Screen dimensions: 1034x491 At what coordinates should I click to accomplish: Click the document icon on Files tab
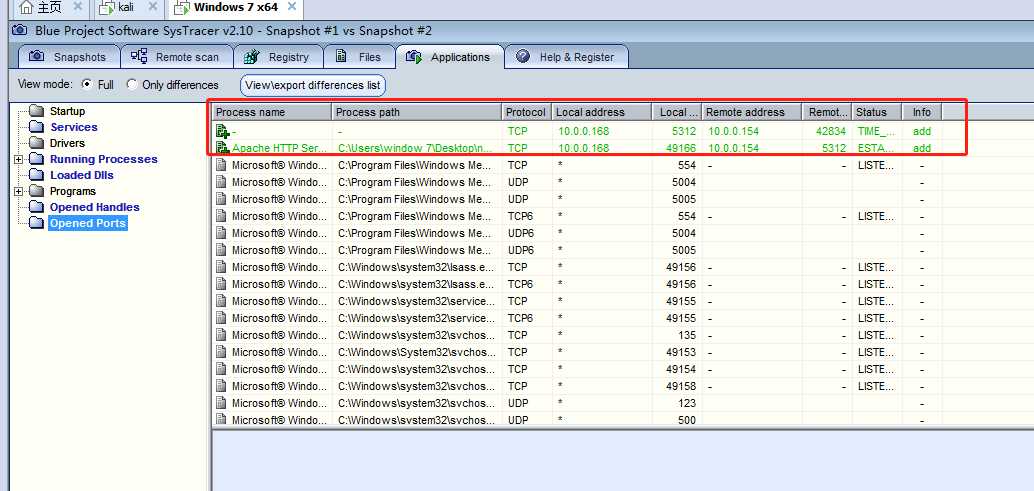342,57
